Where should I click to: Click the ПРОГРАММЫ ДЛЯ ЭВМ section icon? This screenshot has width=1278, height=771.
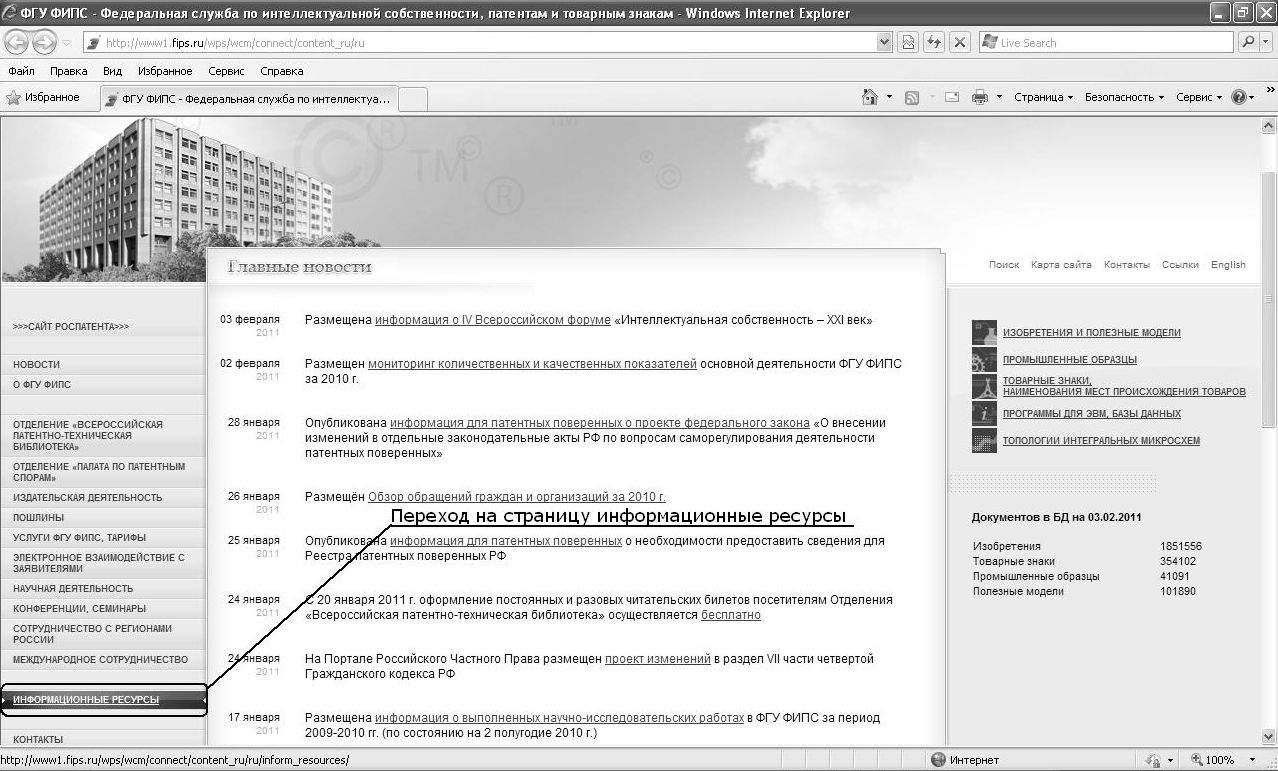pyautogui.click(x=984, y=413)
